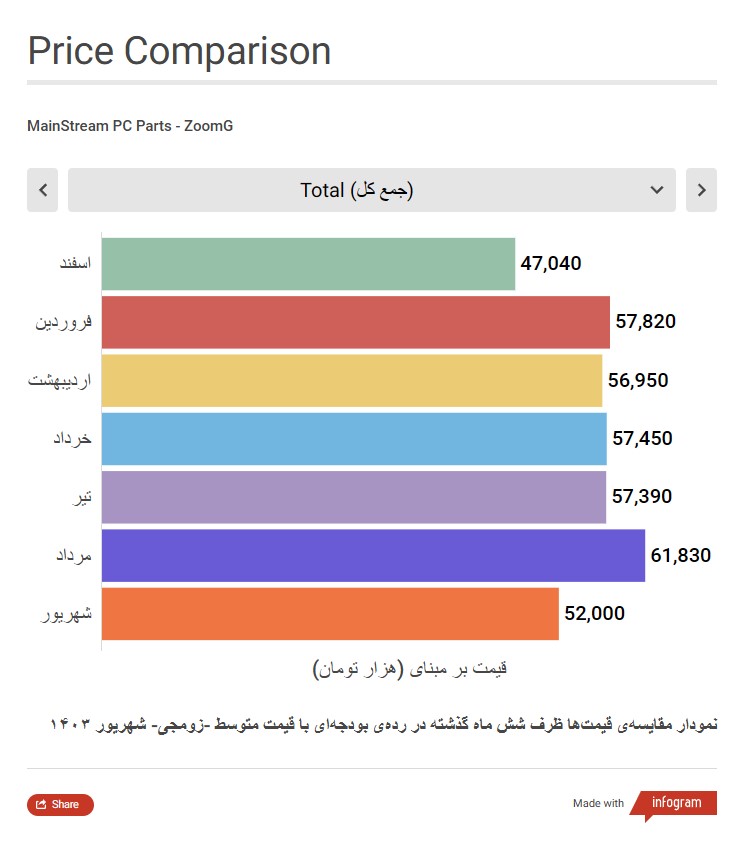This screenshot has height=841, width=743.
Task: Open the Total (جمع کل) dropdown
Action: pos(372,190)
